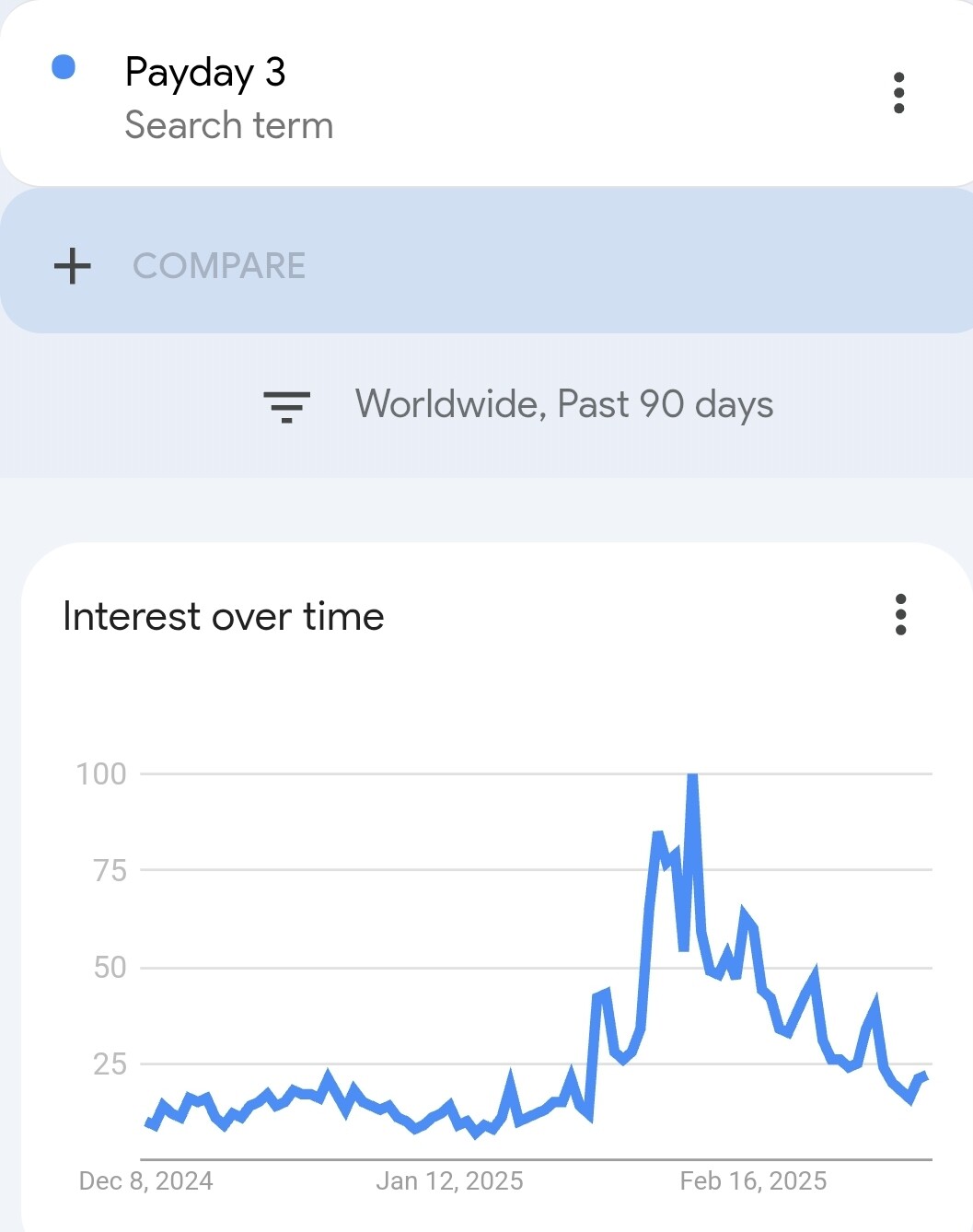Open Interest over time chart options menu
Screen dimensions: 973x1232
[900, 614]
